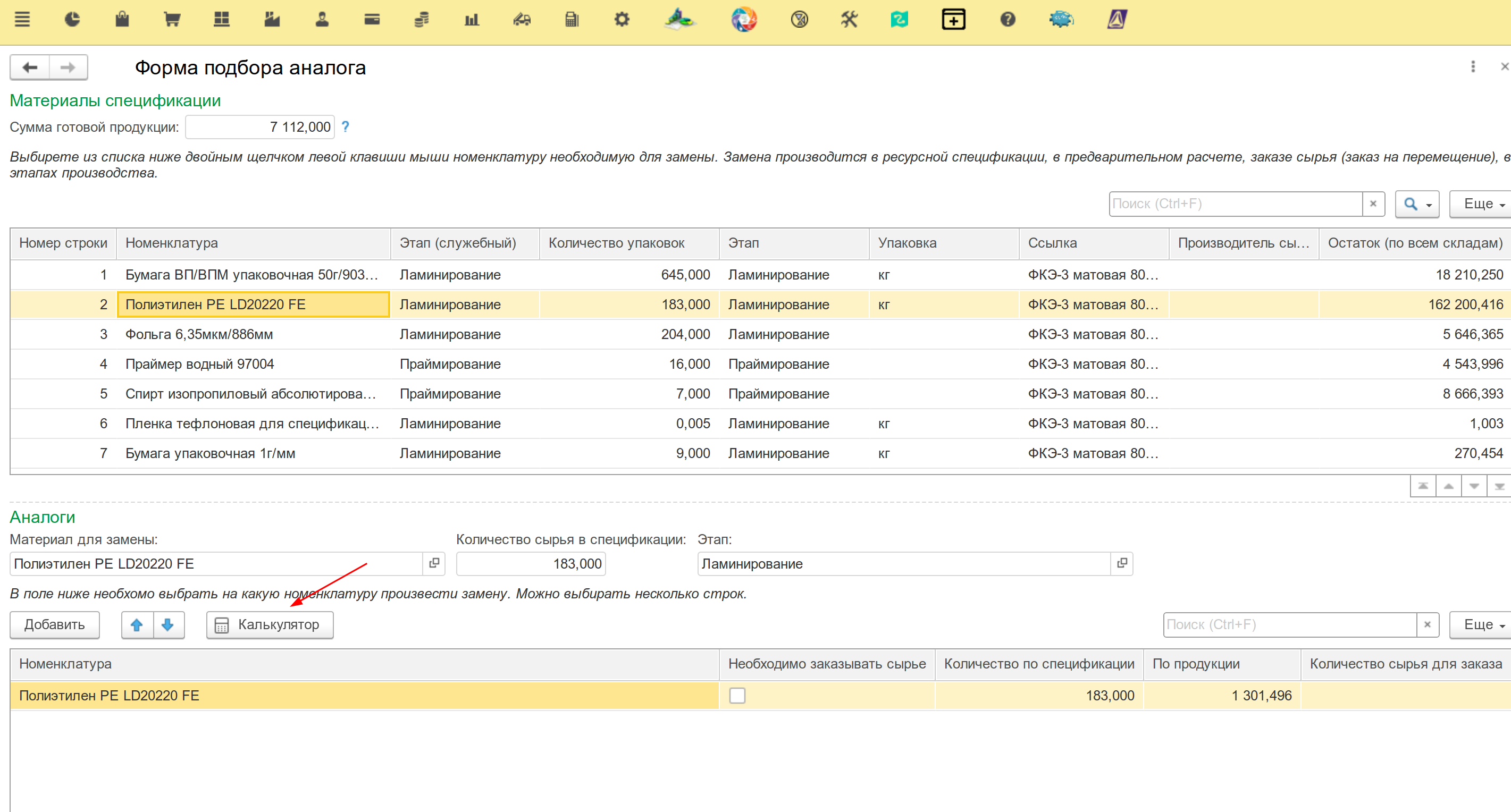
Task: Click the shopping cart section icon
Action: tap(172, 20)
